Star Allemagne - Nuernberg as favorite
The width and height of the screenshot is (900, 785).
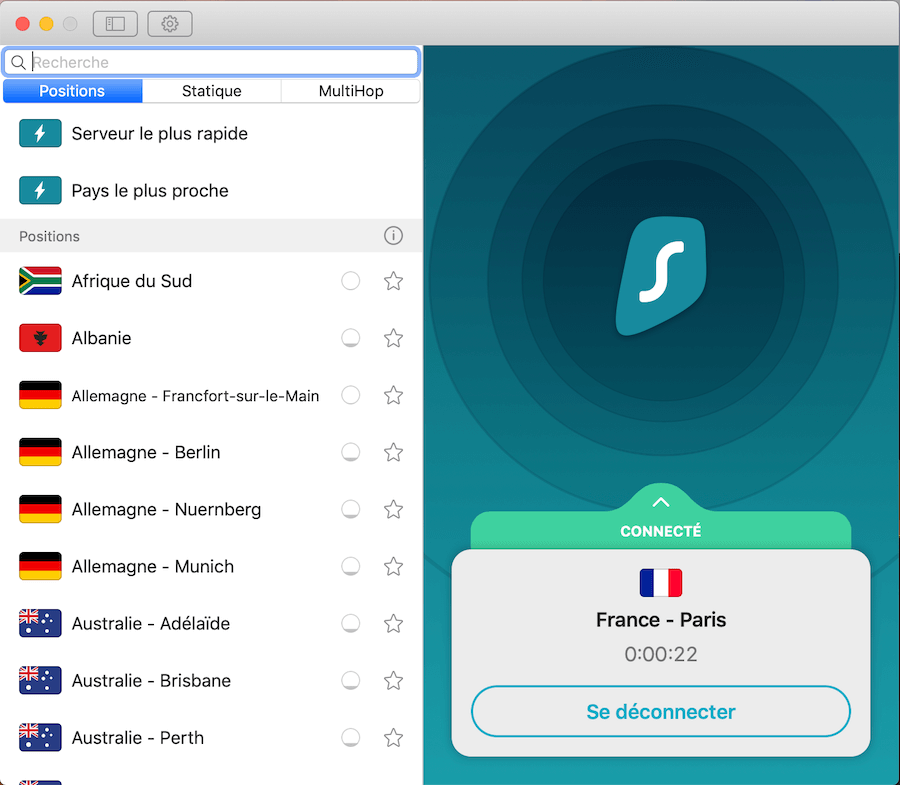coord(393,509)
